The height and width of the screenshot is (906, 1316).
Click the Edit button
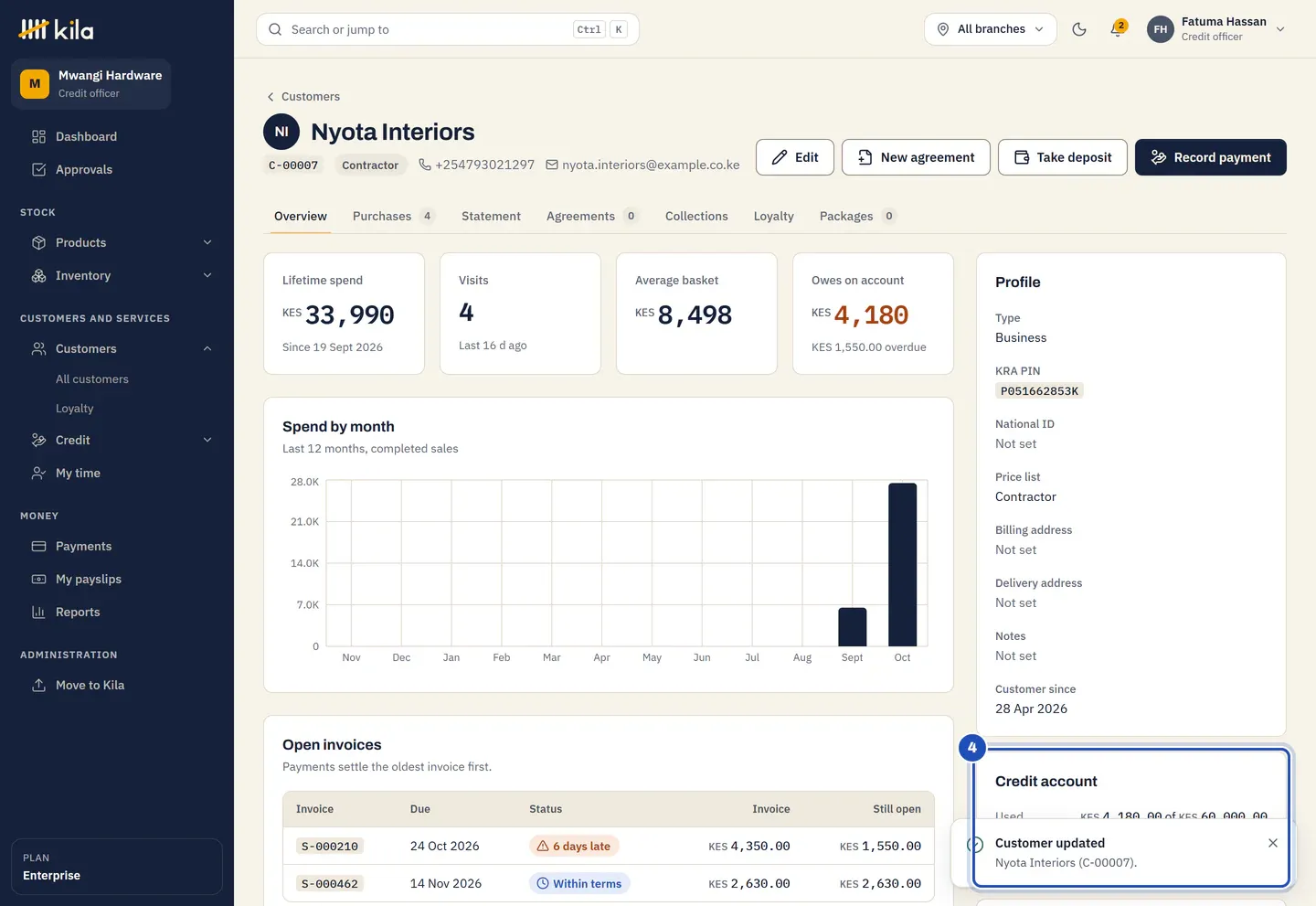tap(795, 157)
